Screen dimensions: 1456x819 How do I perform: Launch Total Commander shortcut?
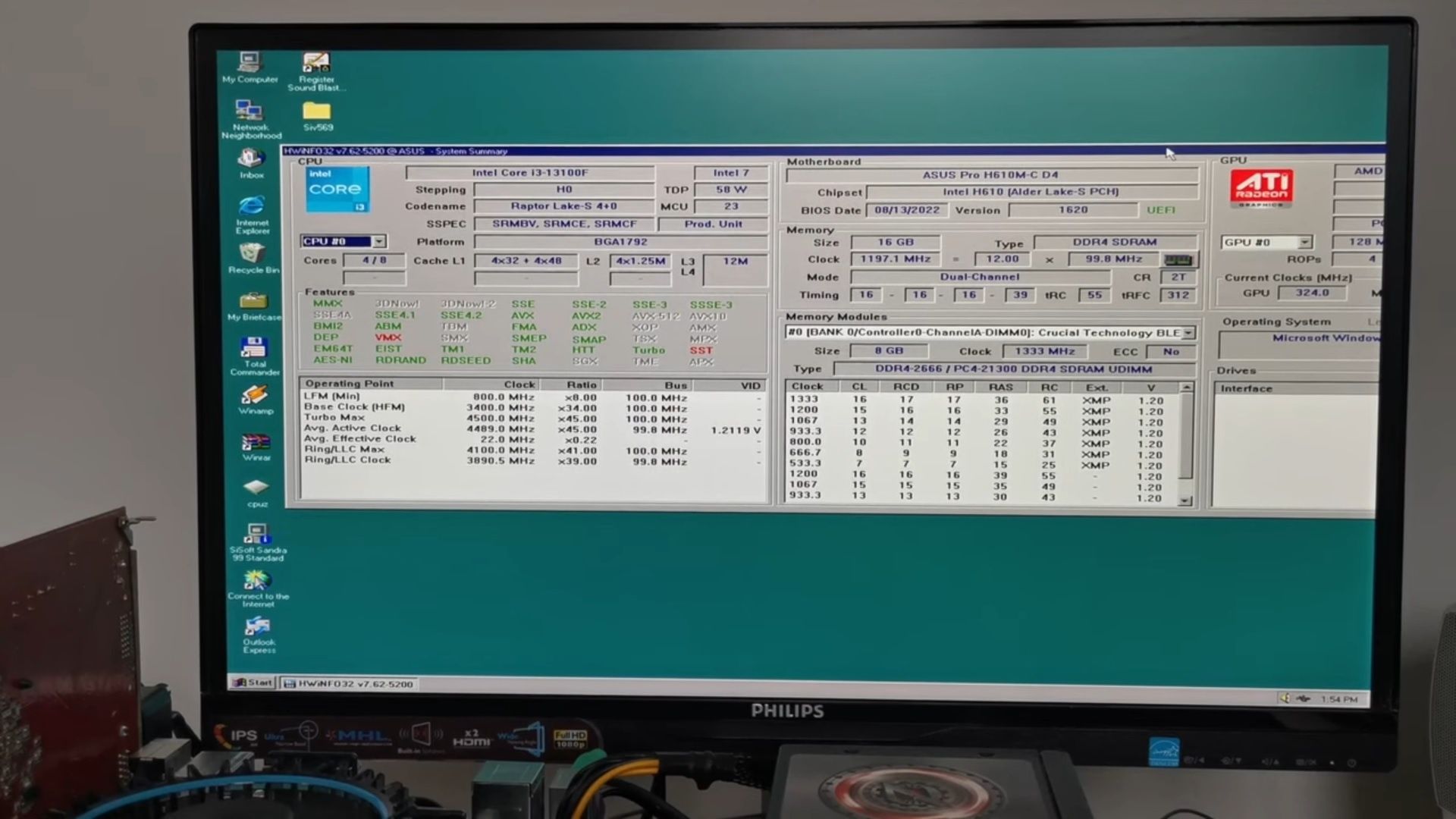[x=254, y=356]
